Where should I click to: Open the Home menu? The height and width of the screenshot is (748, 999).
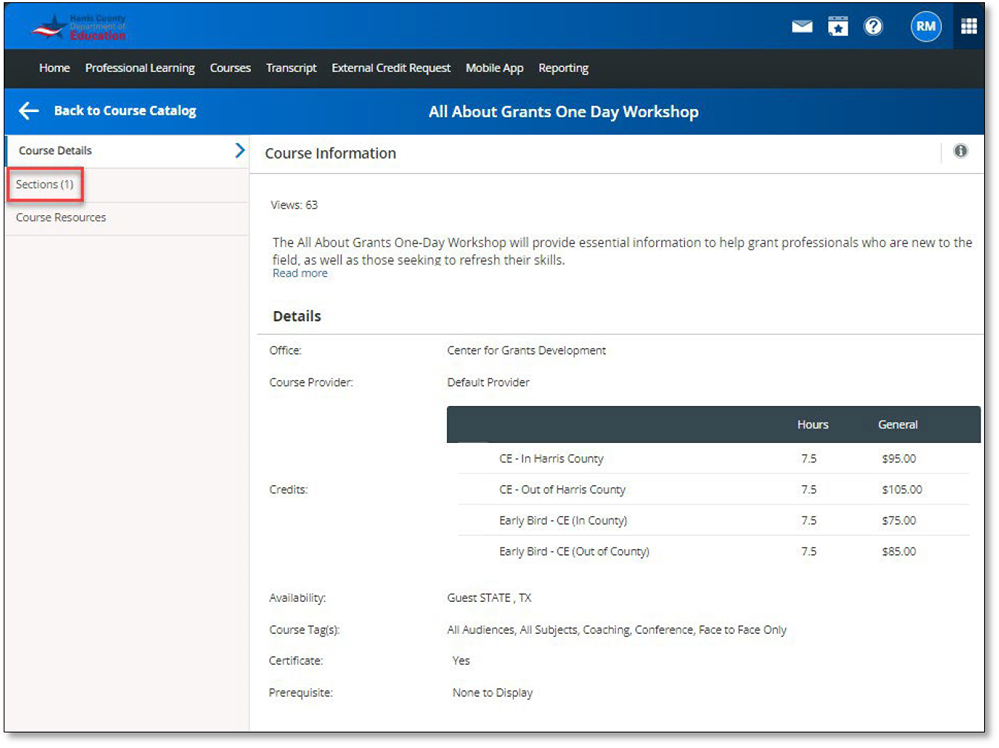54,68
